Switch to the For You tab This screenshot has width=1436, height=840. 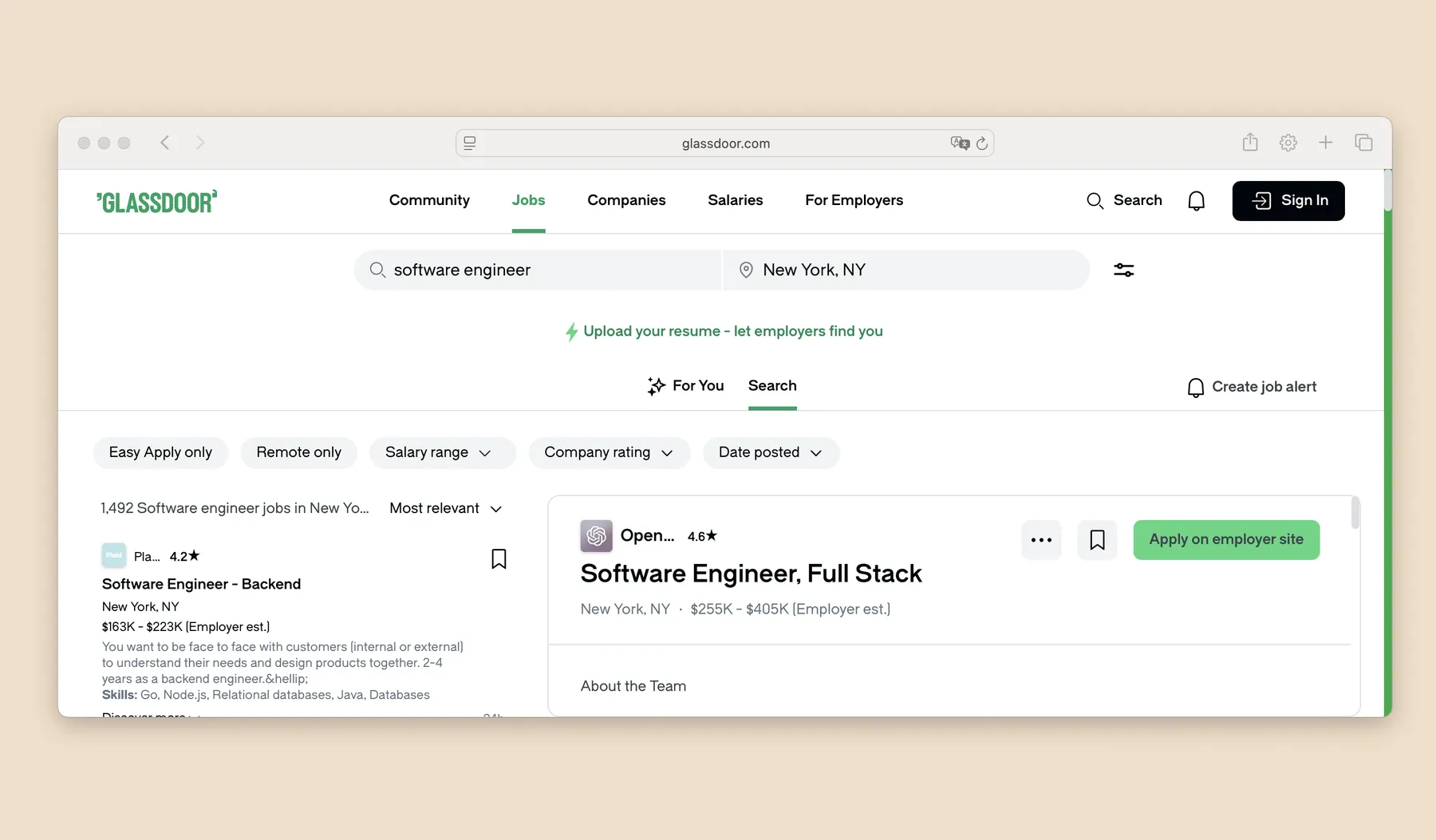(x=685, y=386)
